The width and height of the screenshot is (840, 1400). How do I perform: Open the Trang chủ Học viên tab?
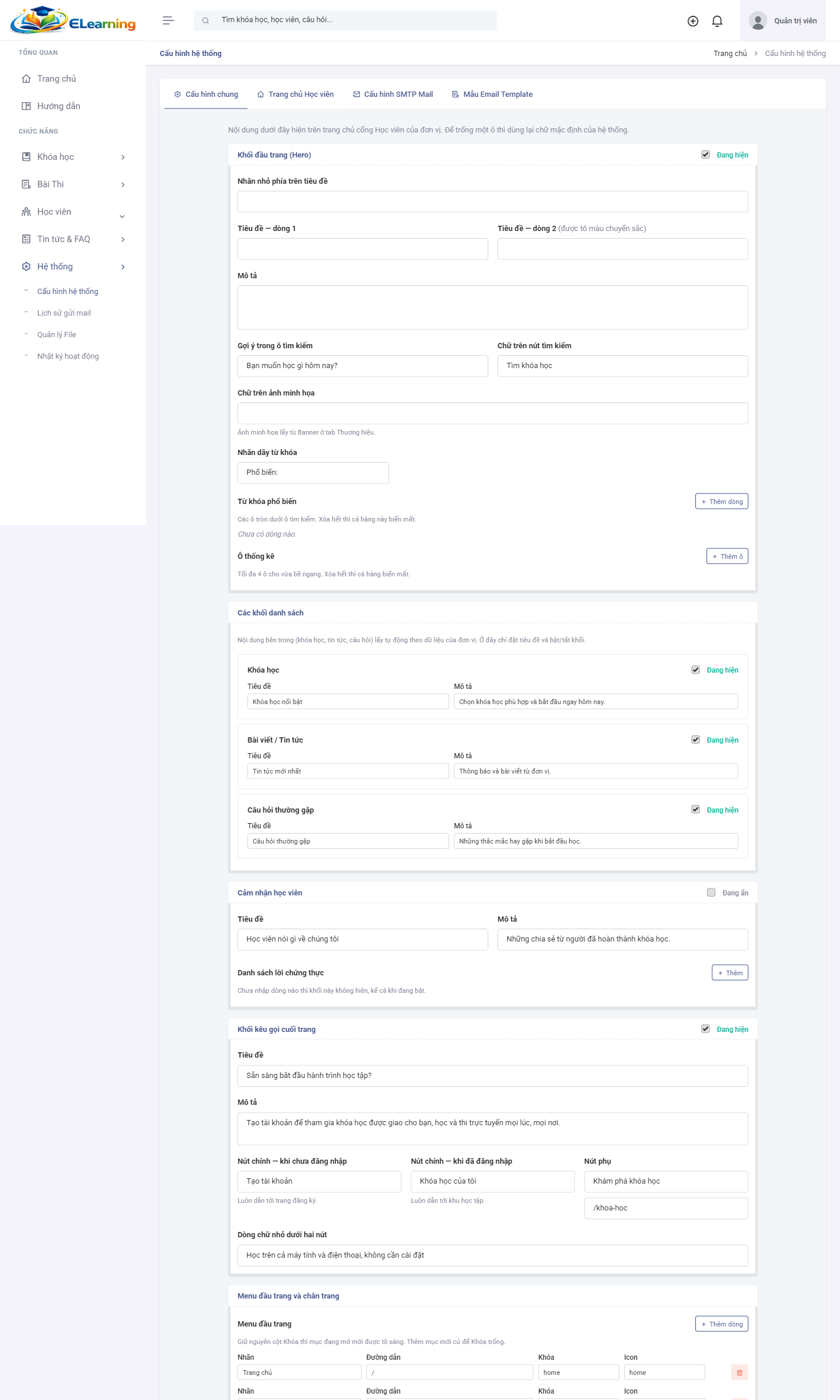[295, 94]
